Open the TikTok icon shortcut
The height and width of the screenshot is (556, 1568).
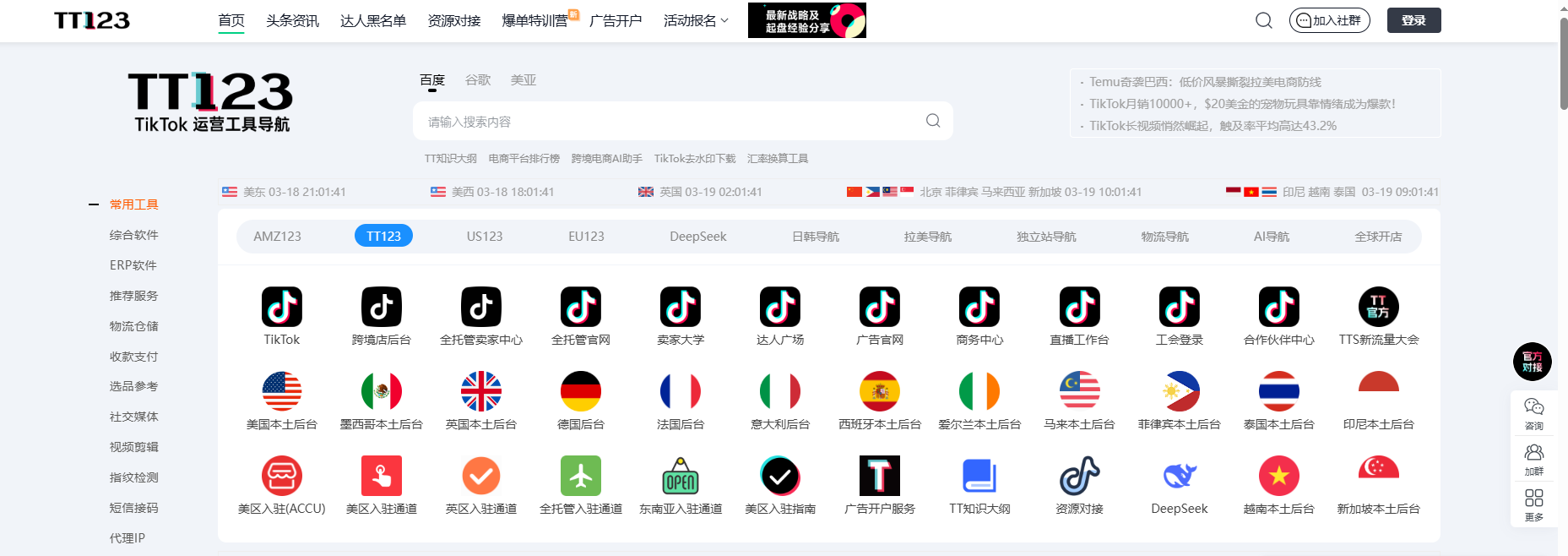(282, 307)
